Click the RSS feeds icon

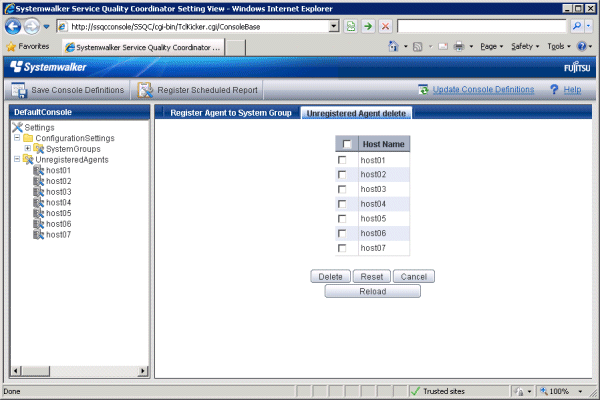[x=417, y=47]
